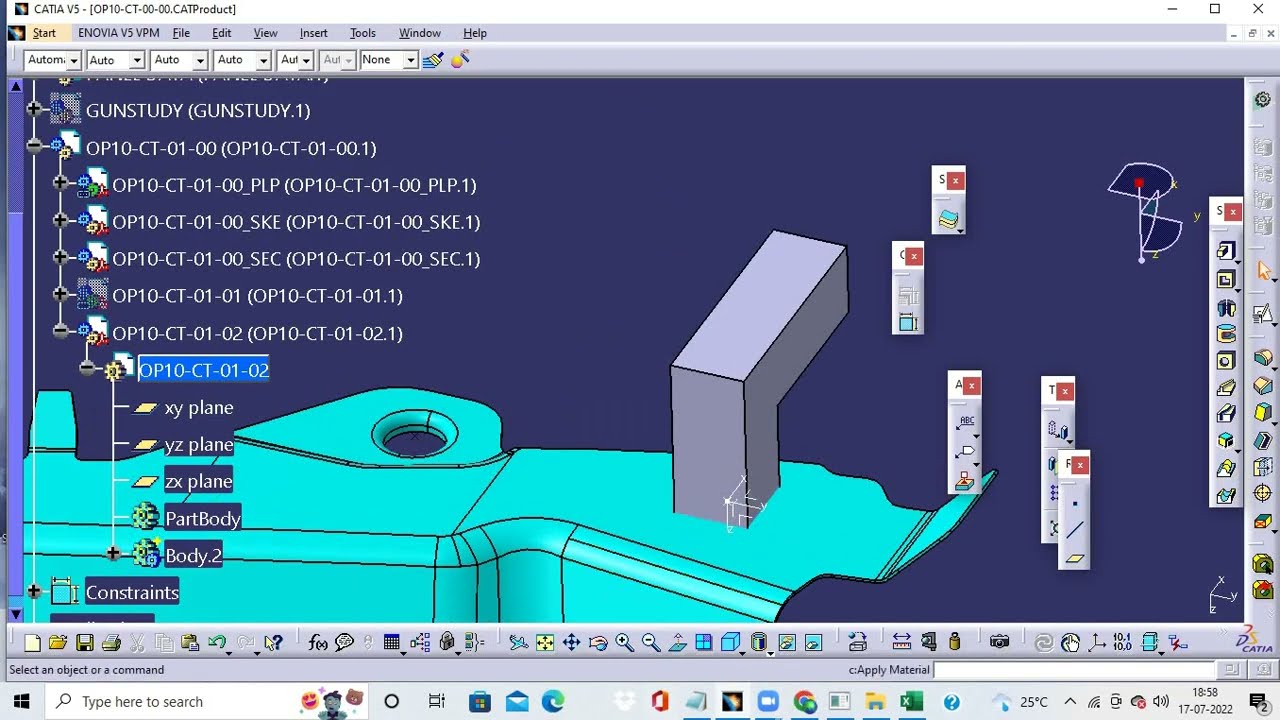Select the Rotate view icon

598,643
